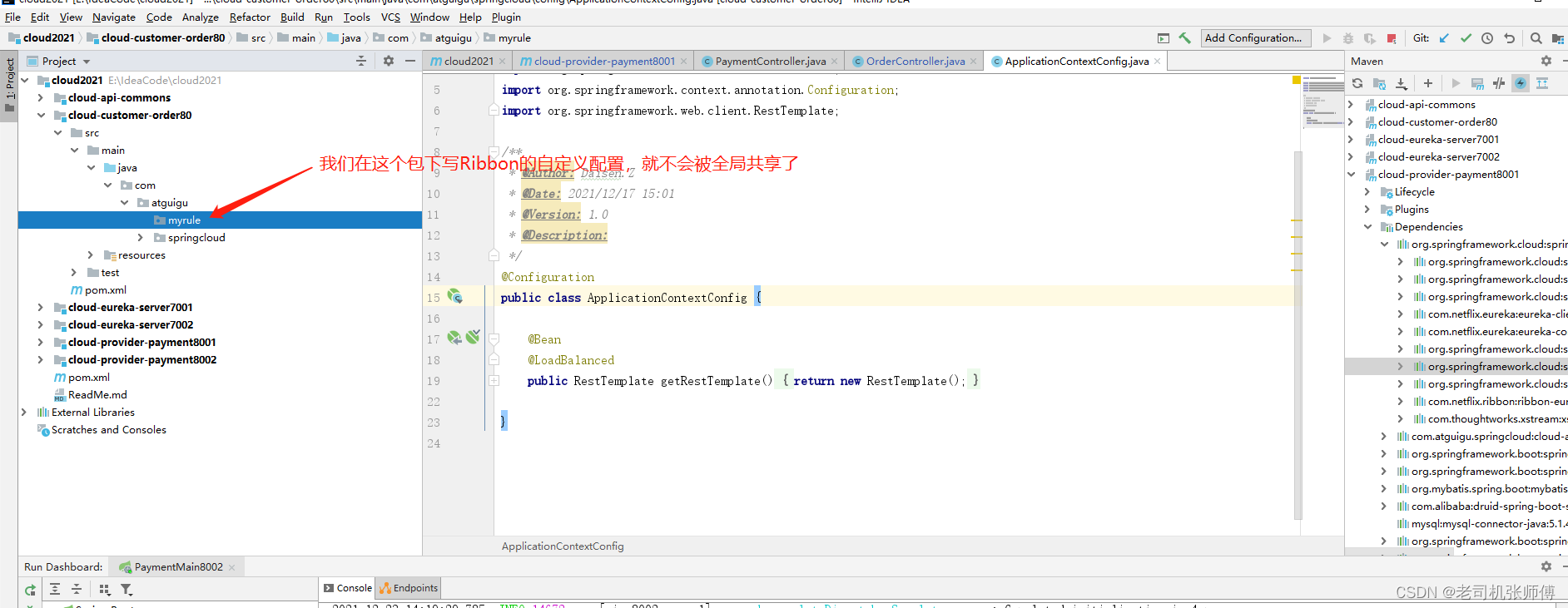
Task: Click the run anything icon left of the hammer
Action: [1164, 38]
